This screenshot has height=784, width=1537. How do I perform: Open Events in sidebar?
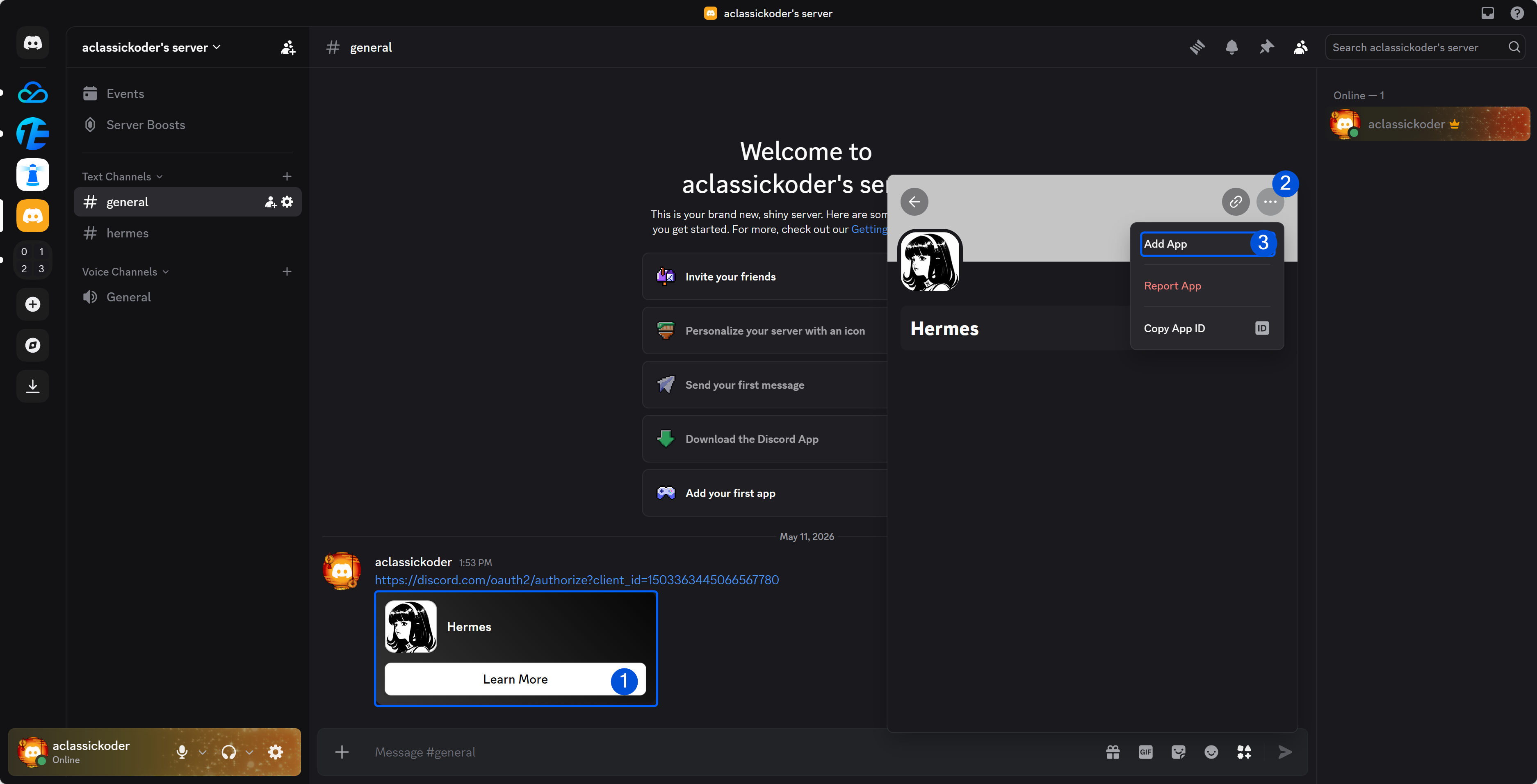pyautogui.click(x=187, y=93)
